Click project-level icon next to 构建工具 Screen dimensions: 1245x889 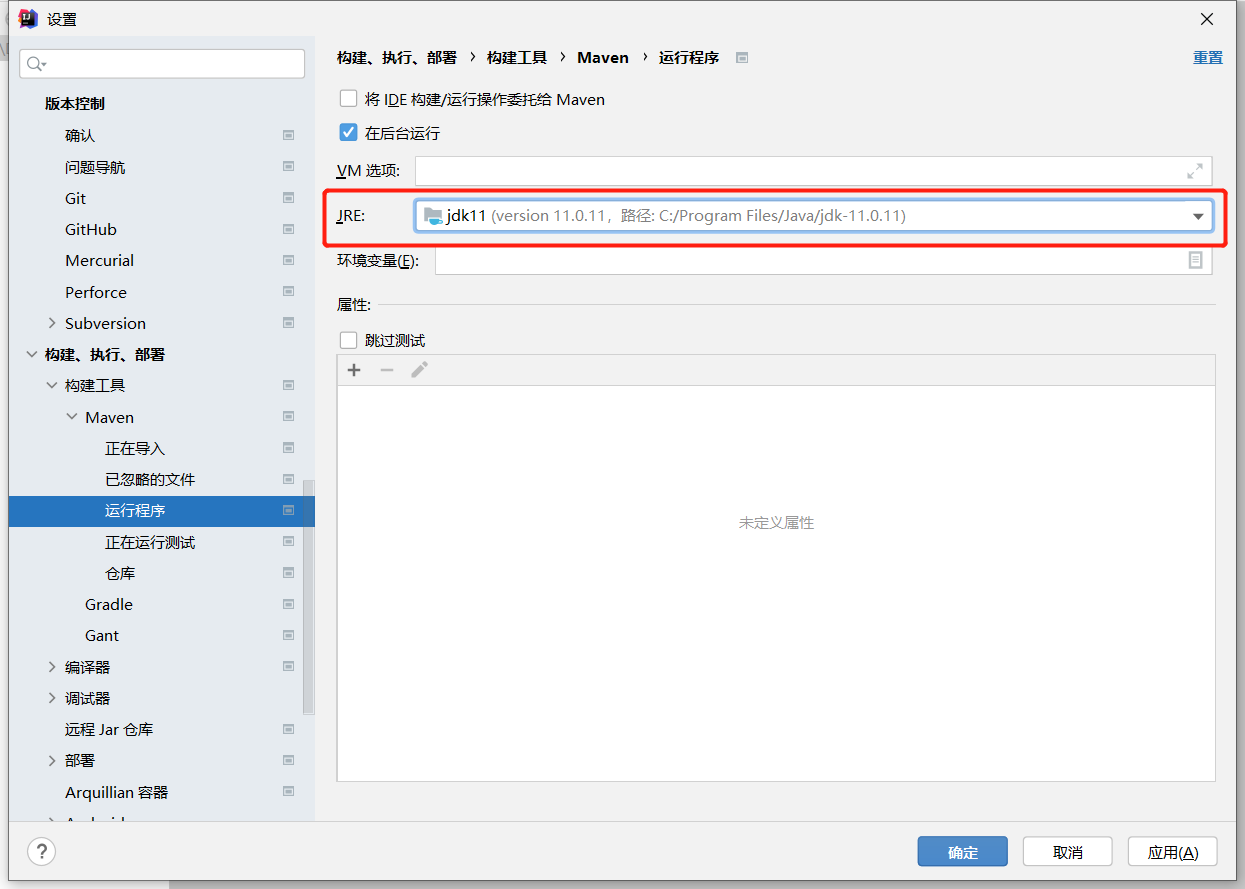coord(288,385)
